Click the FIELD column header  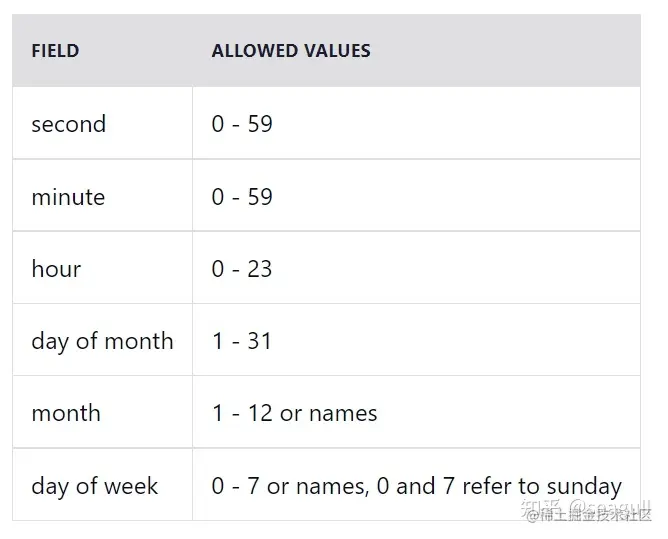[55, 51]
